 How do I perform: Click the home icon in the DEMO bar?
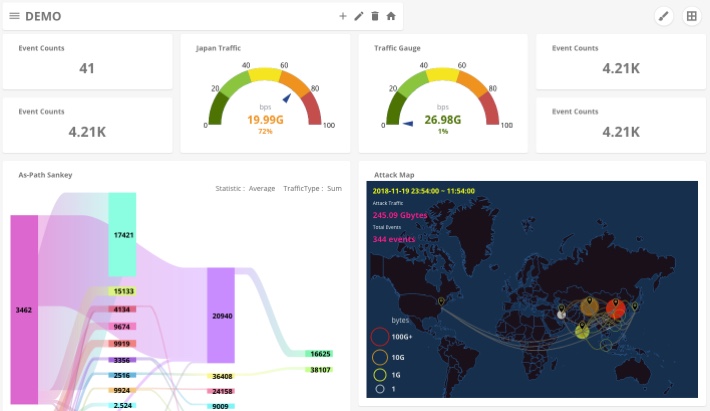(391, 16)
